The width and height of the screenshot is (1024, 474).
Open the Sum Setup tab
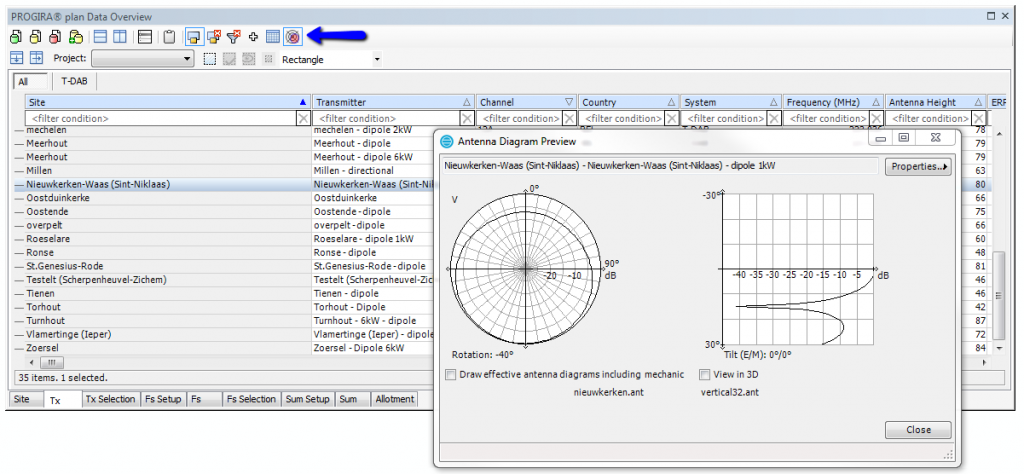click(x=308, y=399)
